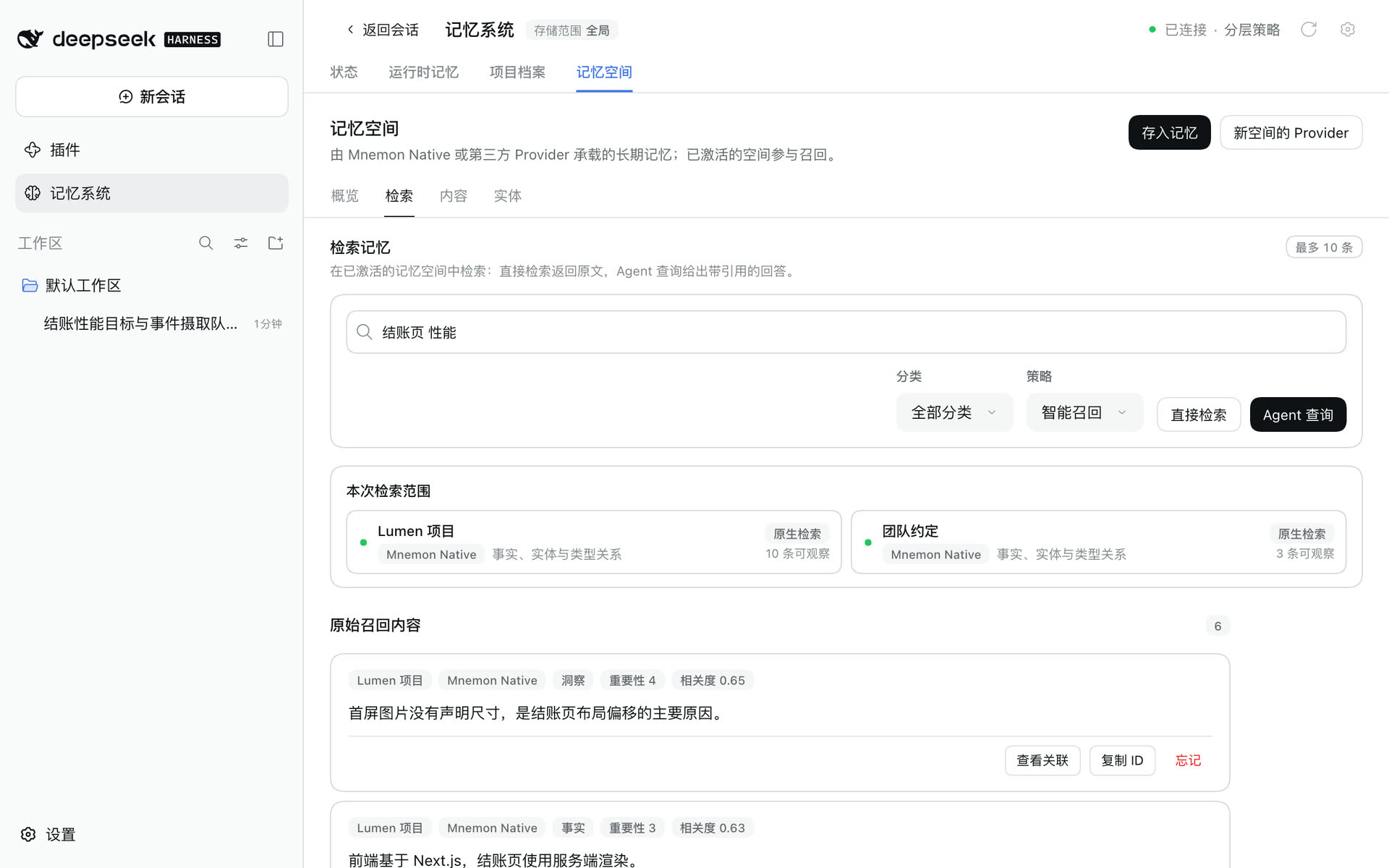Screen dimensions: 1389x868
Task: Refresh the memory system connection
Action: point(1309,30)
